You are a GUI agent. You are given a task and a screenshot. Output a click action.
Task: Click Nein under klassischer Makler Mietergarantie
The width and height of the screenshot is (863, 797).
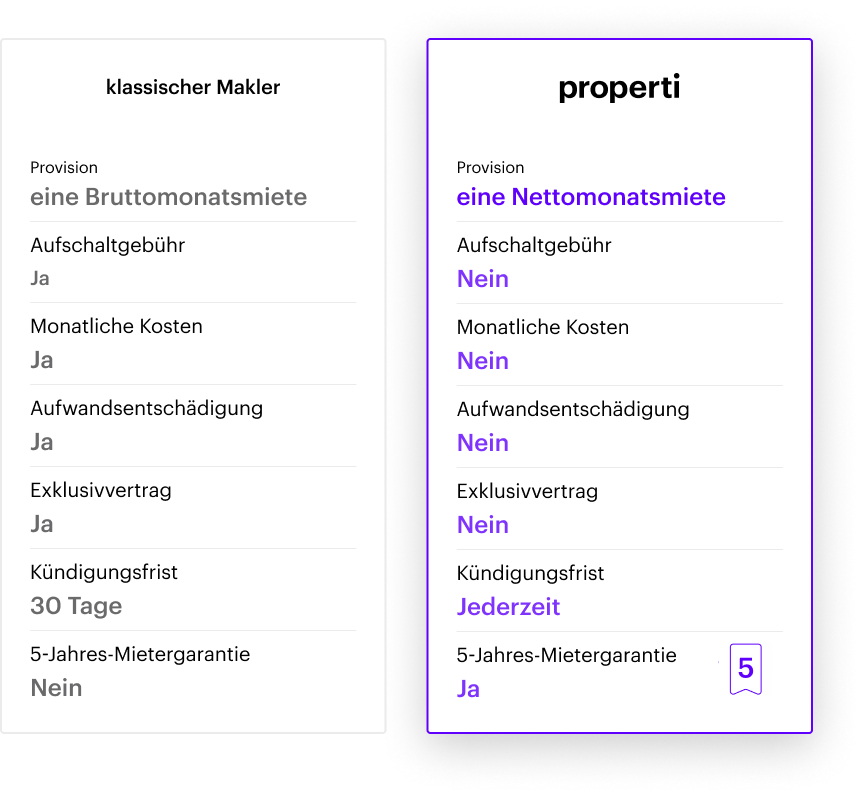point(56,688)
